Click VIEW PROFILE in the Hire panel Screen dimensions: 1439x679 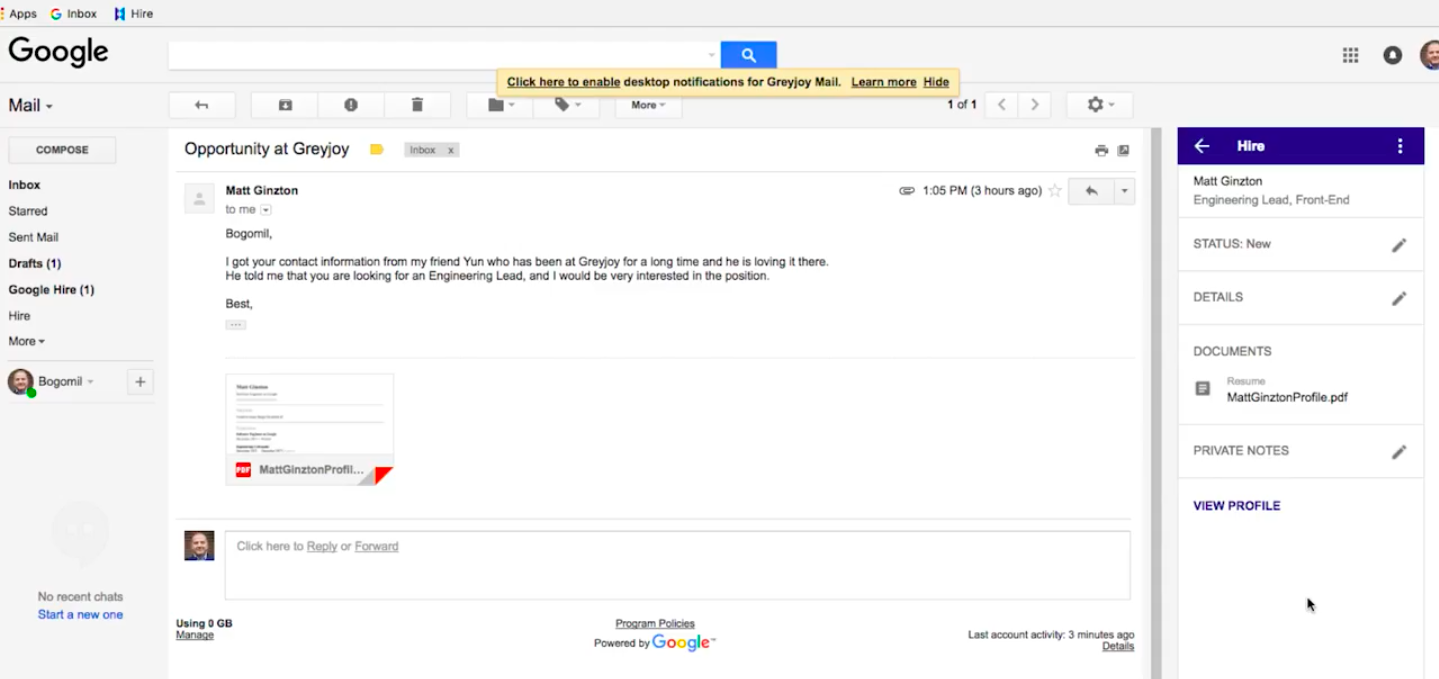1236,506
